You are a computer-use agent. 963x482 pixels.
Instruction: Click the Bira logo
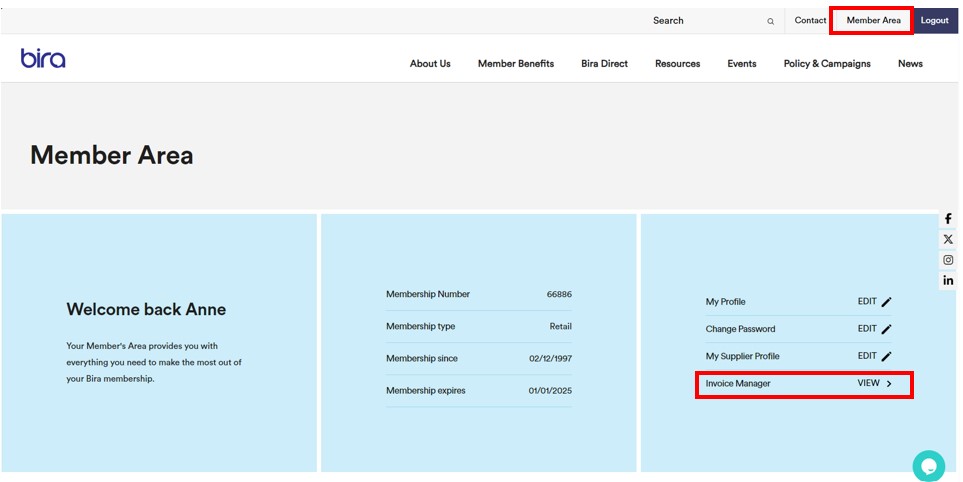point(43,59)
